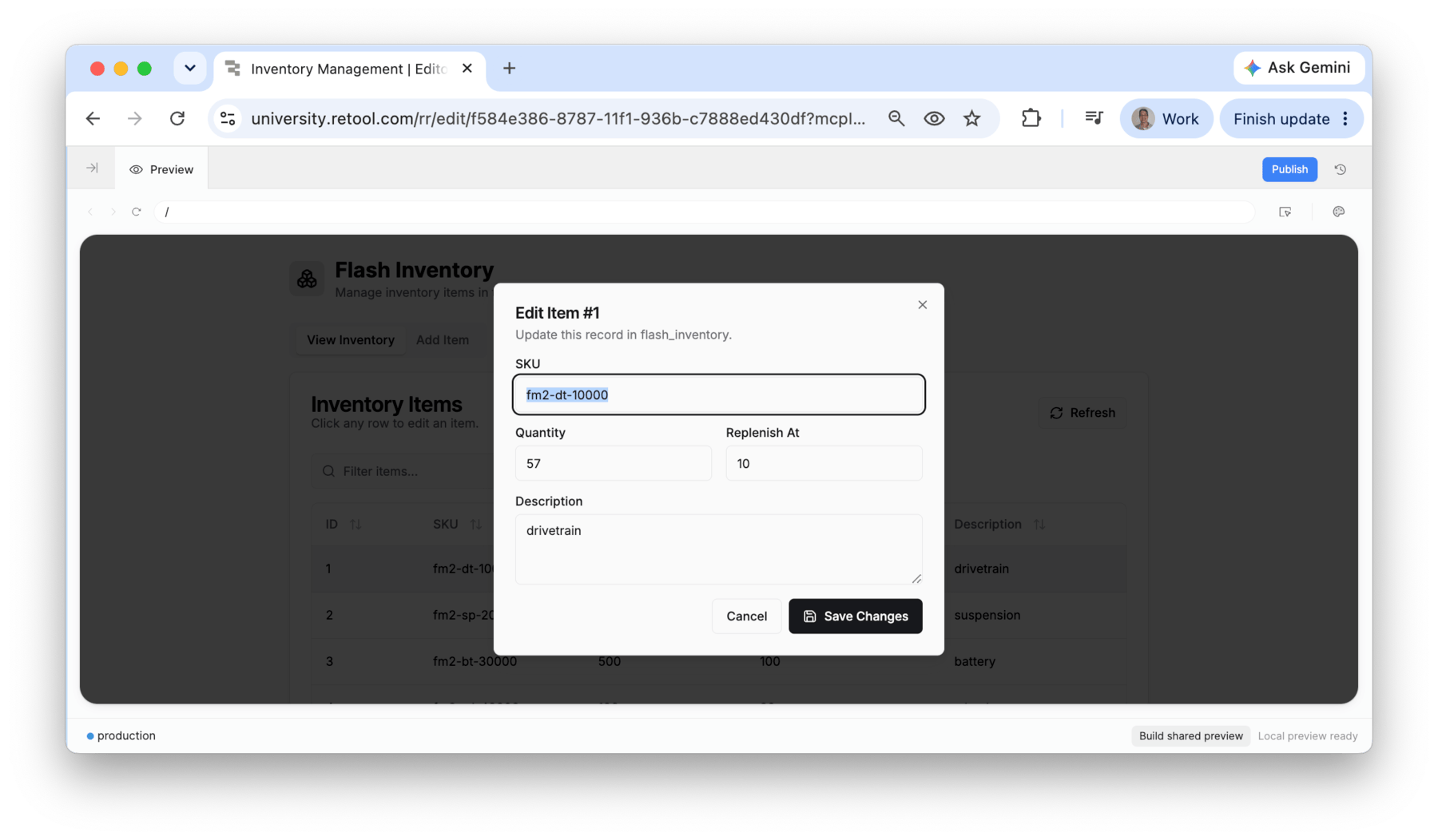Click the Flash Inventory logo icon
The height and width of the screenshot is (840, 1438).
click(307, 279)
